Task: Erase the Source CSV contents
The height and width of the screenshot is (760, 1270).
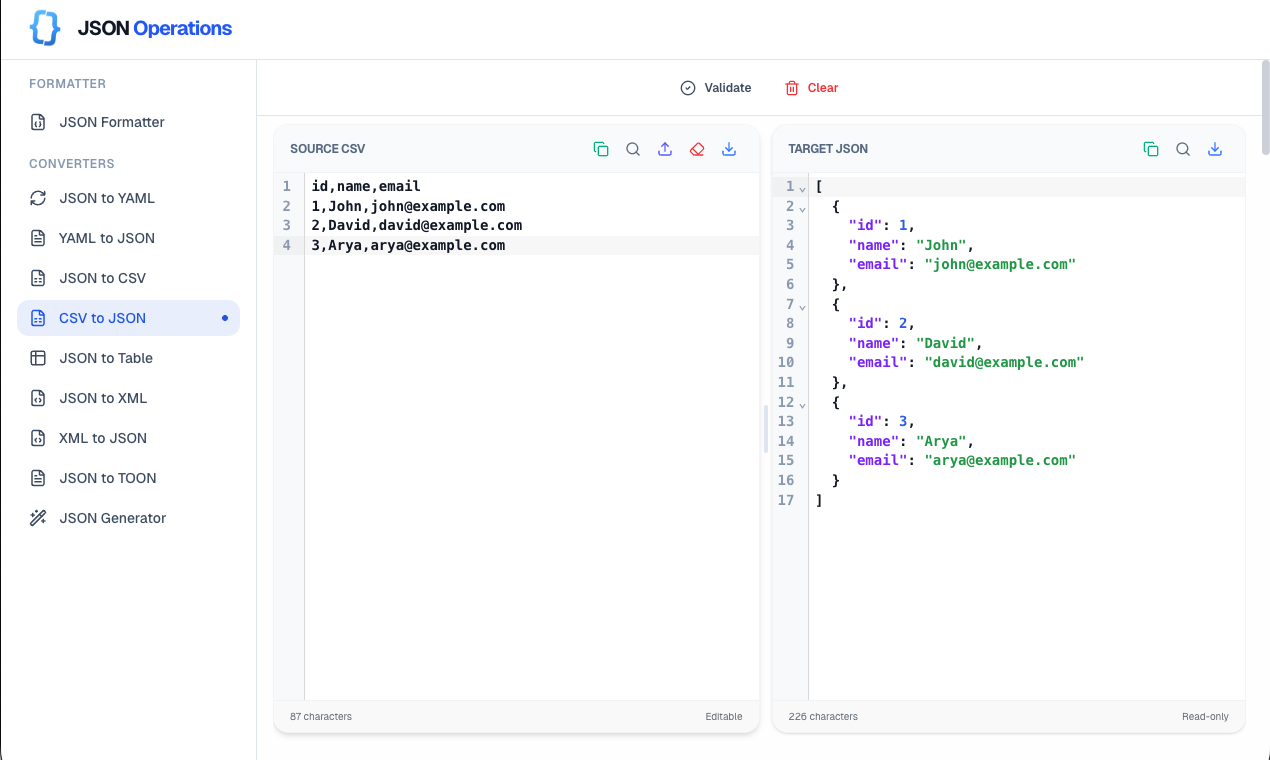Action: pyautogui.click(x=697, y=148)
